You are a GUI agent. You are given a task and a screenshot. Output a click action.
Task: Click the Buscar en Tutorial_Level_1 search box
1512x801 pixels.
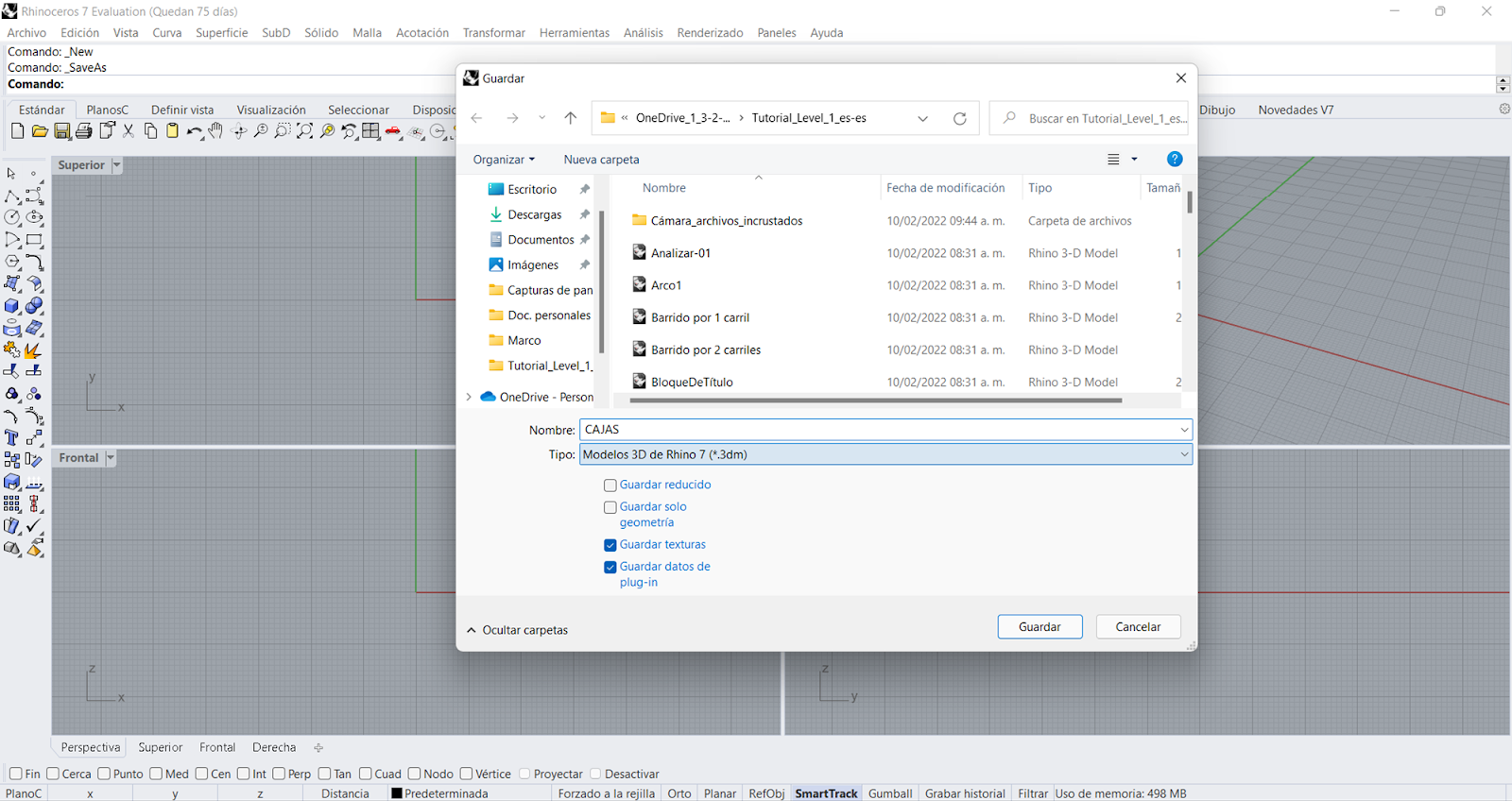point(1089,118)
